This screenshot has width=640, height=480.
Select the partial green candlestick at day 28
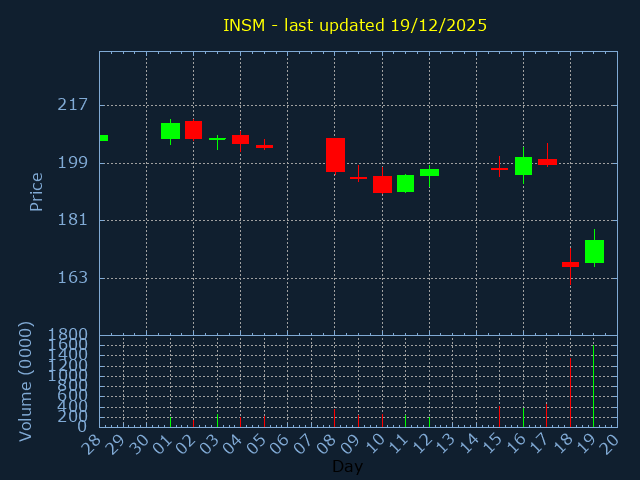[104, 138]
